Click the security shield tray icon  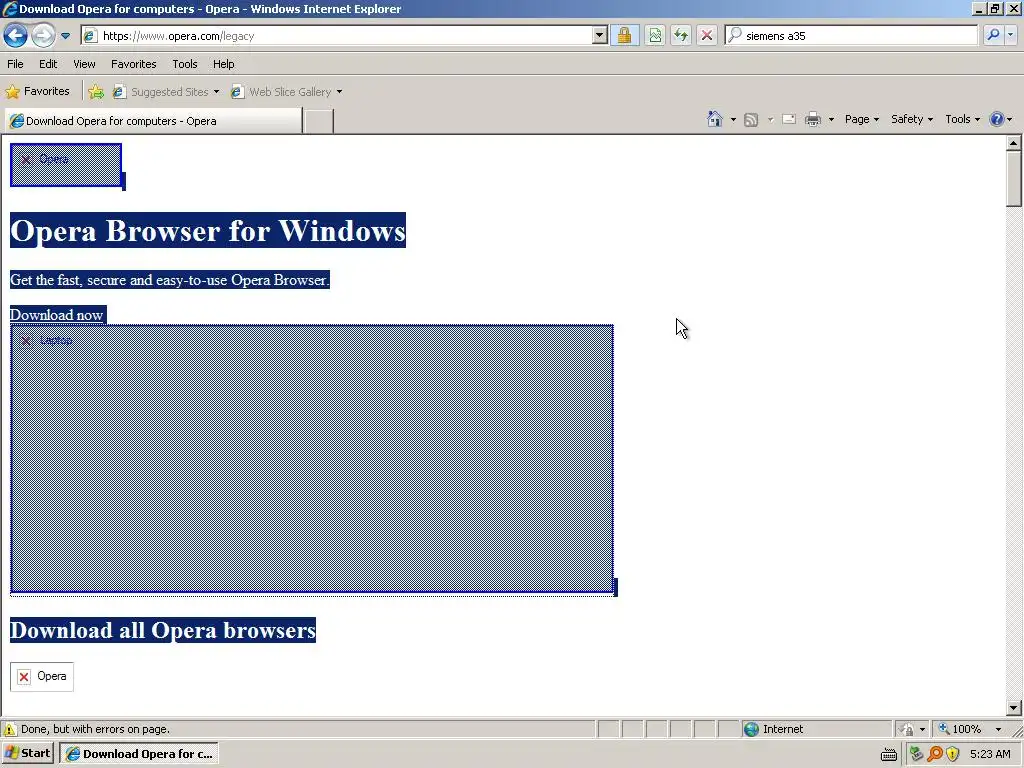pyautogui.click(x=953, y=754)
